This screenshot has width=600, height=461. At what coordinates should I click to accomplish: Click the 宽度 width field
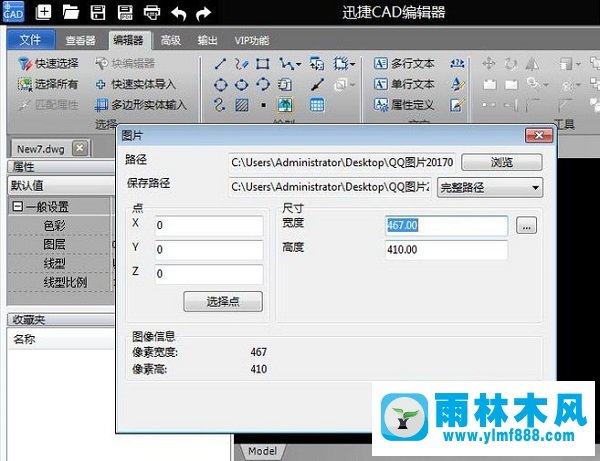click(x=446, y=225)
